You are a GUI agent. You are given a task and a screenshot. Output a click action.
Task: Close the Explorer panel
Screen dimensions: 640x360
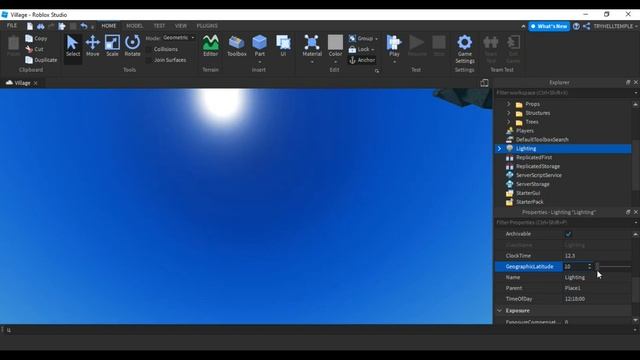(636, 82)
